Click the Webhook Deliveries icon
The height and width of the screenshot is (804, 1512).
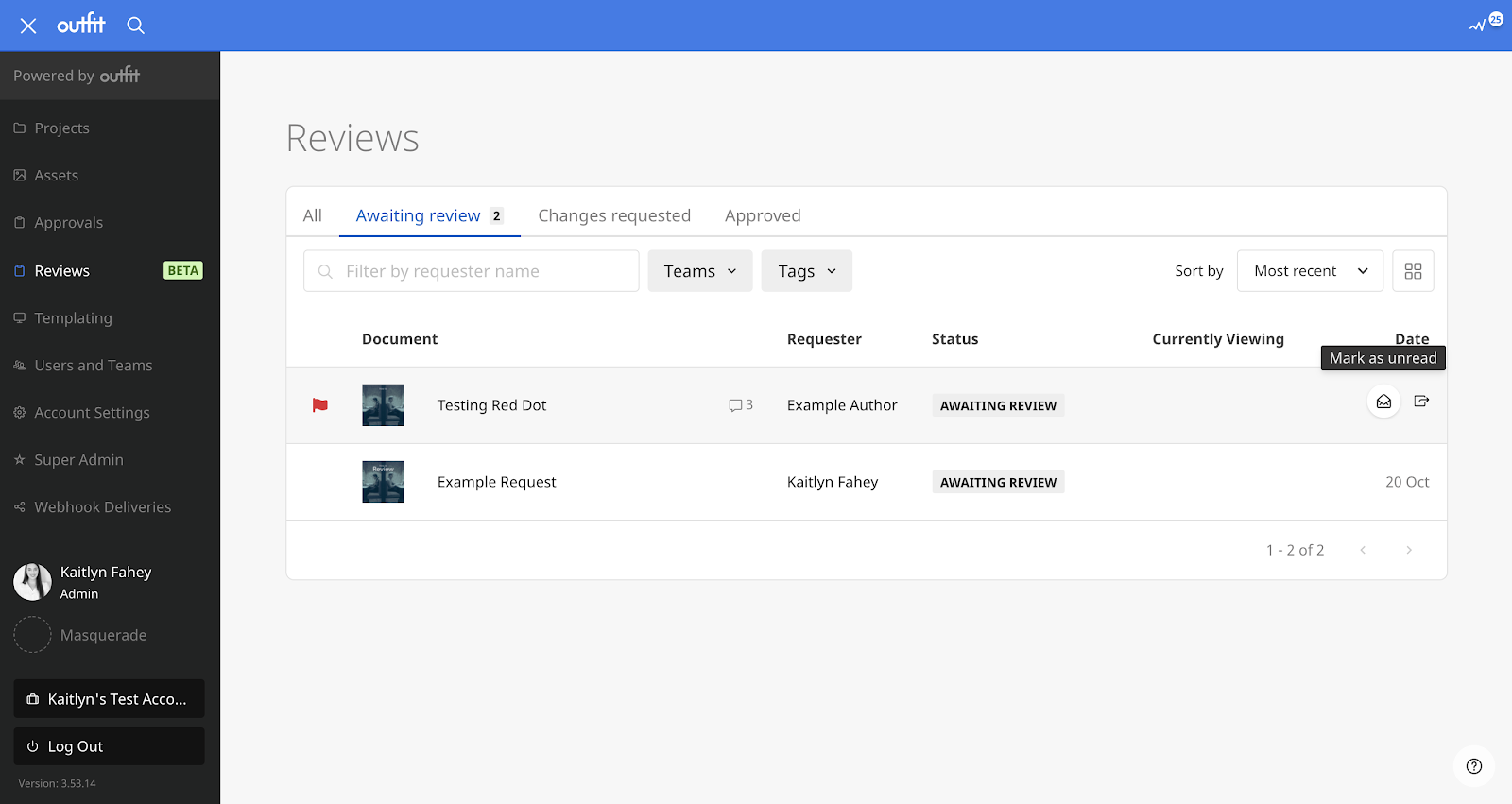pos(20,507)
